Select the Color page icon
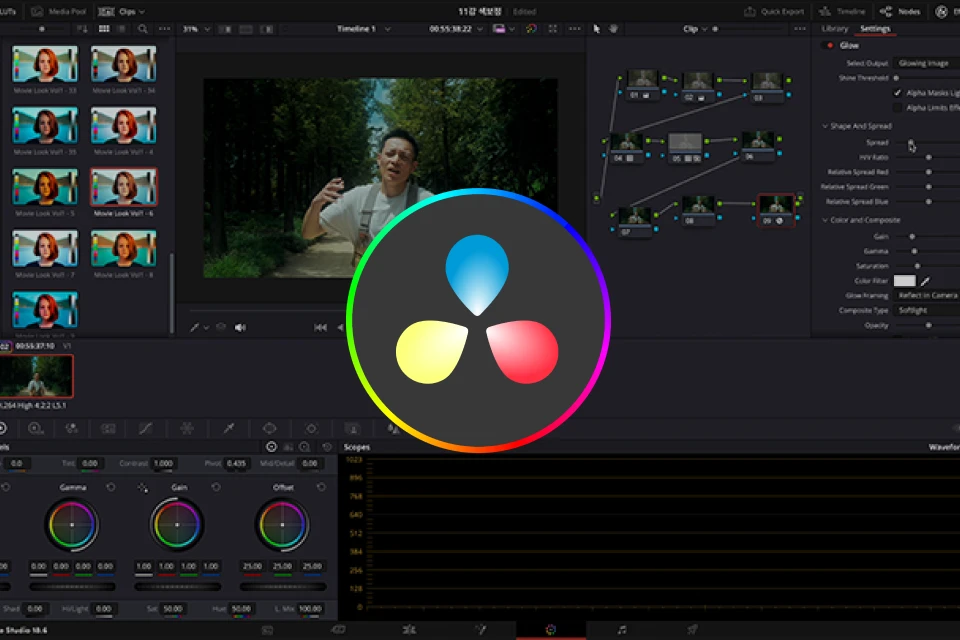 pos(551,630)
